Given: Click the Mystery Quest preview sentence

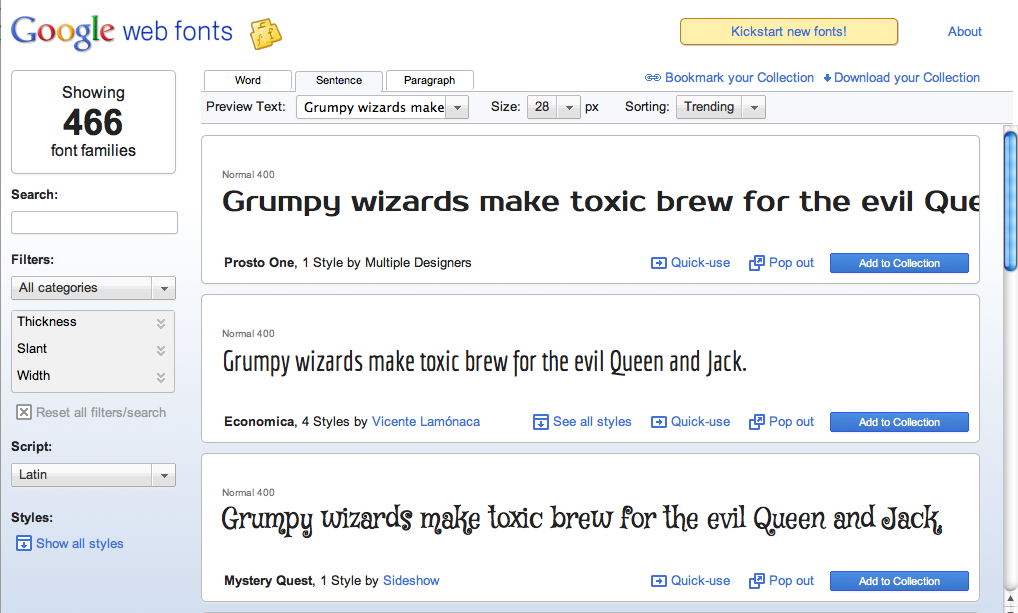Looking at the screenshot, I should coord(582,520).
